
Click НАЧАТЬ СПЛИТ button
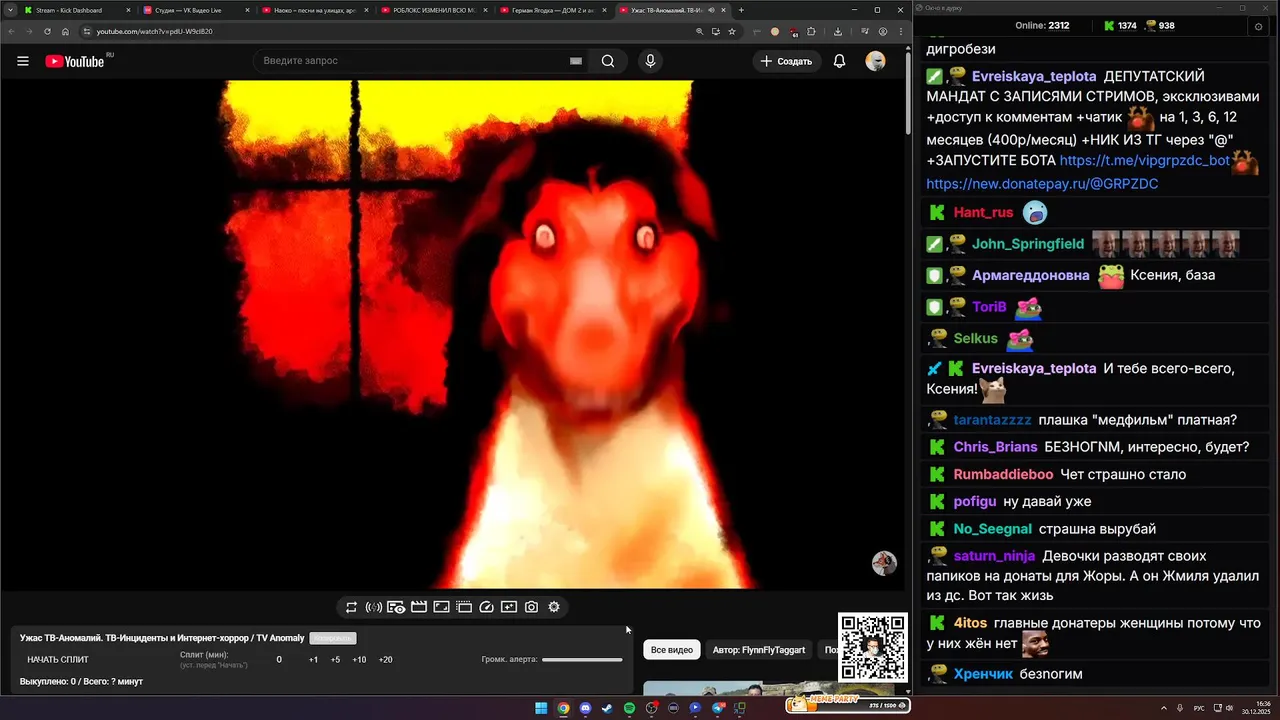pos(58,660)
